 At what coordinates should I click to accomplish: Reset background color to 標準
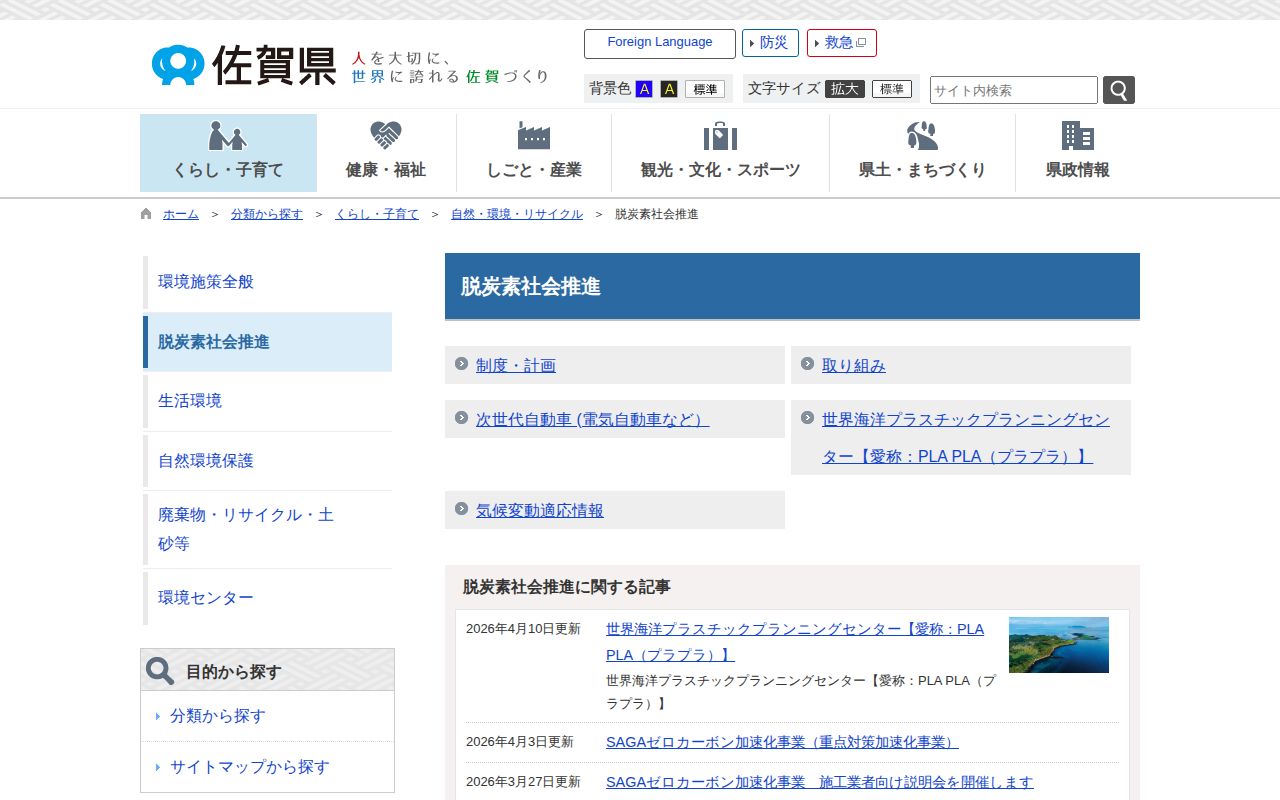pyautogui.click(x=705, y=89)
